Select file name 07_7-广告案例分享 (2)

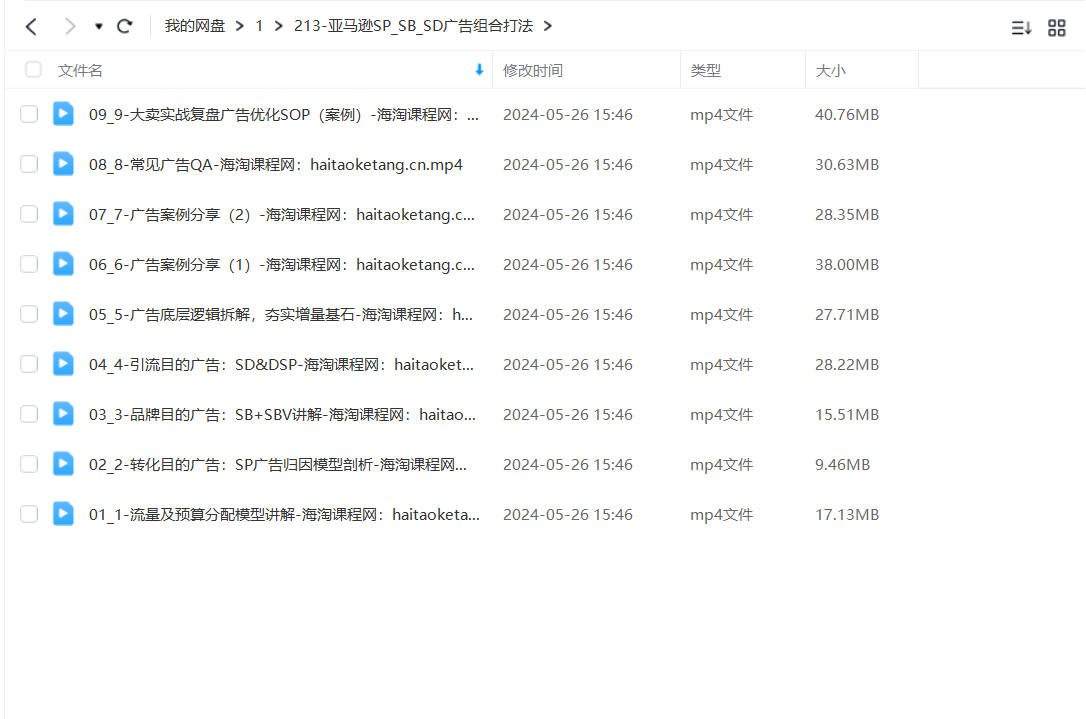point(282,215)
